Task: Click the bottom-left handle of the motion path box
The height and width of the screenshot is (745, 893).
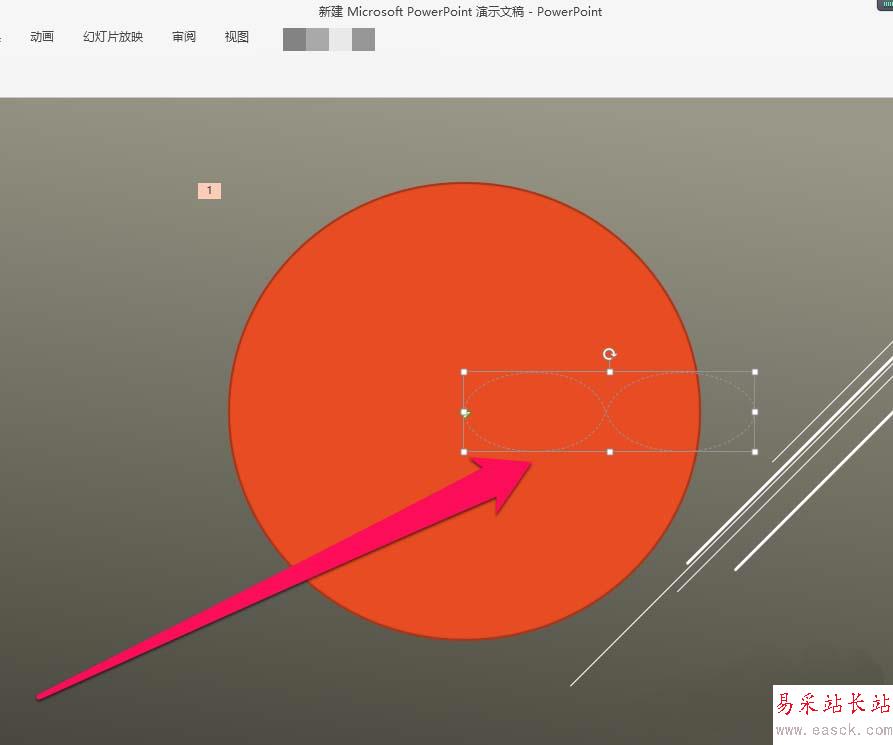Action: pos(464,452)
